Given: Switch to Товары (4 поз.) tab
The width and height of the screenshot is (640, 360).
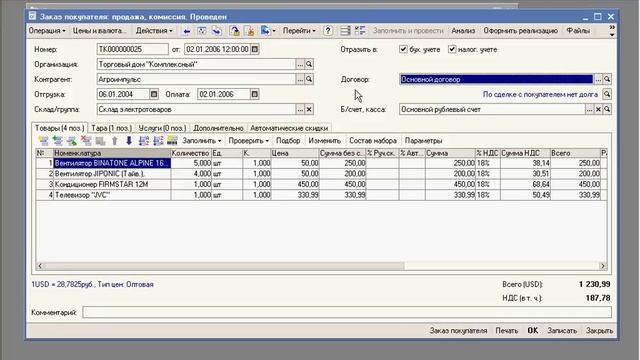Looking at the screenshot, I should click(59, 128).
